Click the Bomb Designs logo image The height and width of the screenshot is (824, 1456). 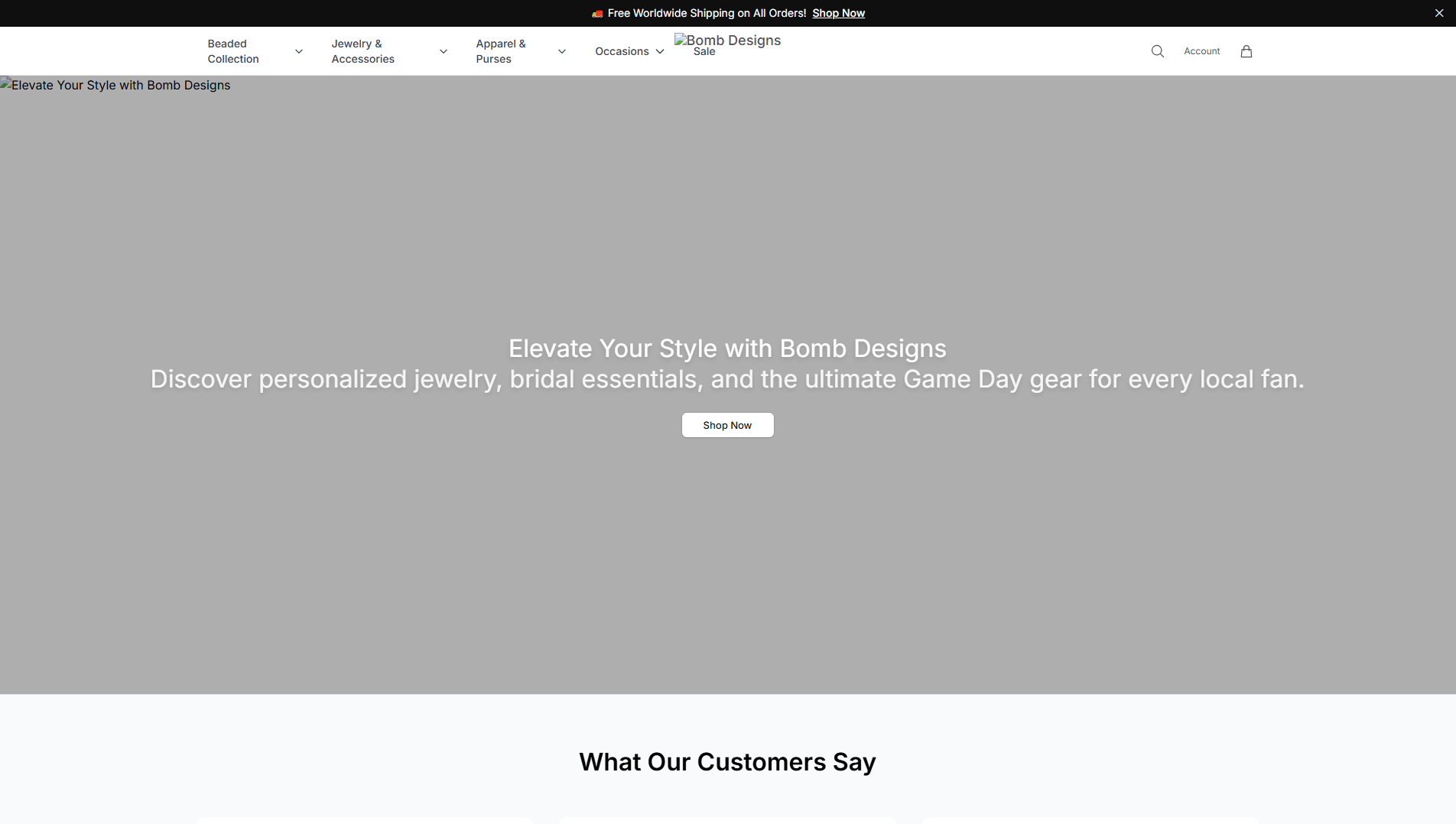[x=727, y=40]
